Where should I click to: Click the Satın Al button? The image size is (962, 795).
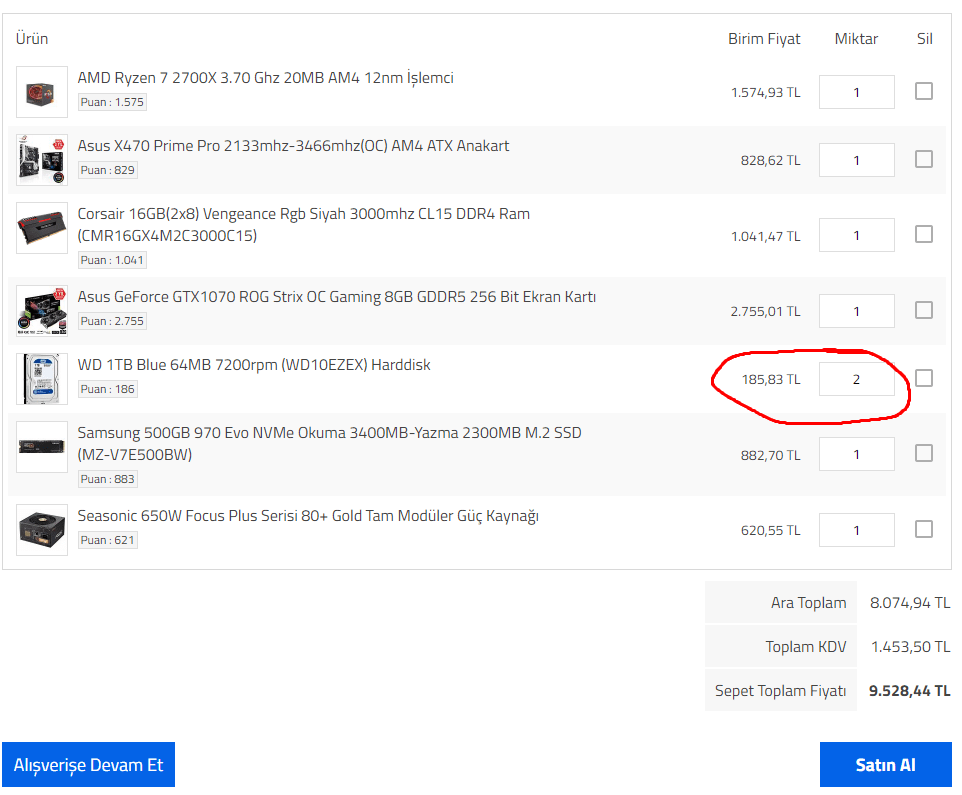[885, 765]
